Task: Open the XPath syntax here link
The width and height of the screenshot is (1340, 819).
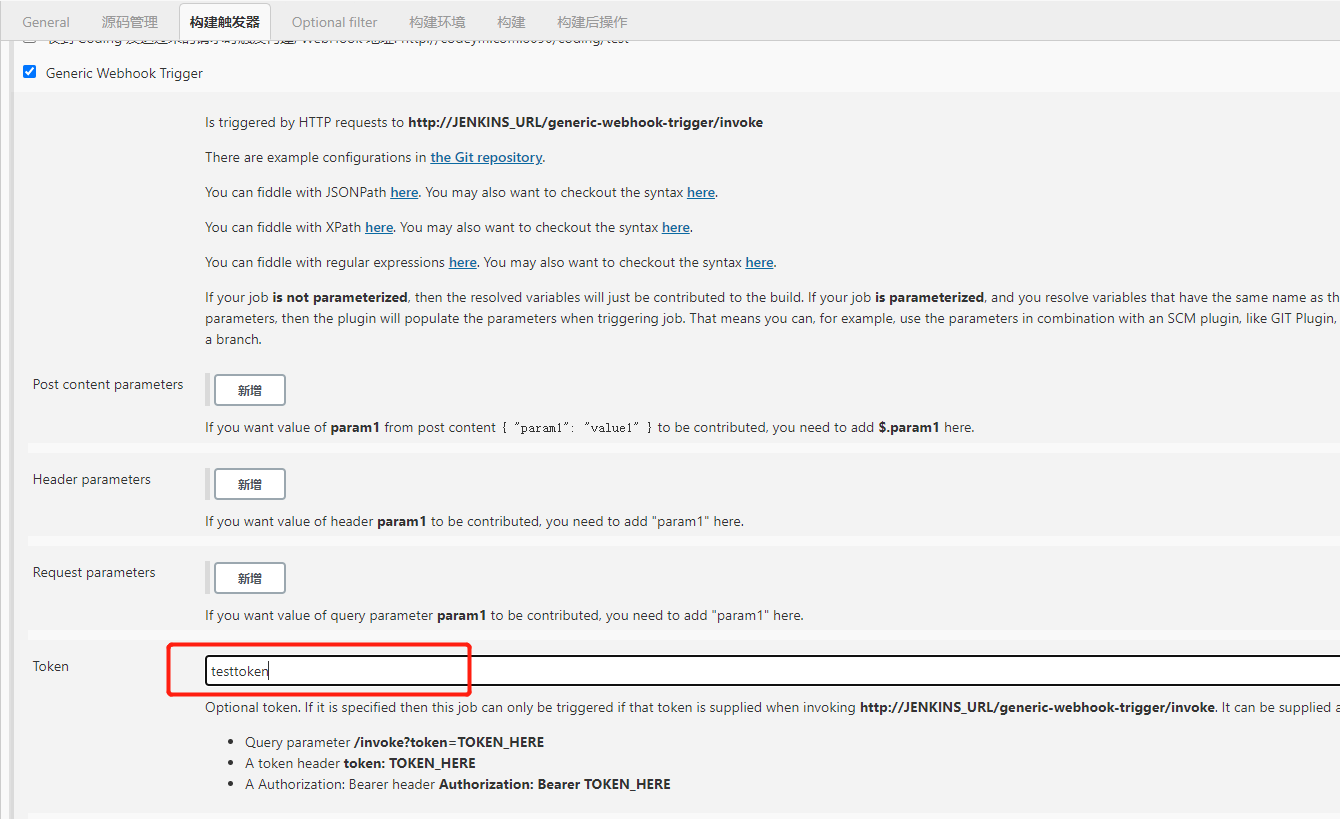Action: tap(675, 227)
